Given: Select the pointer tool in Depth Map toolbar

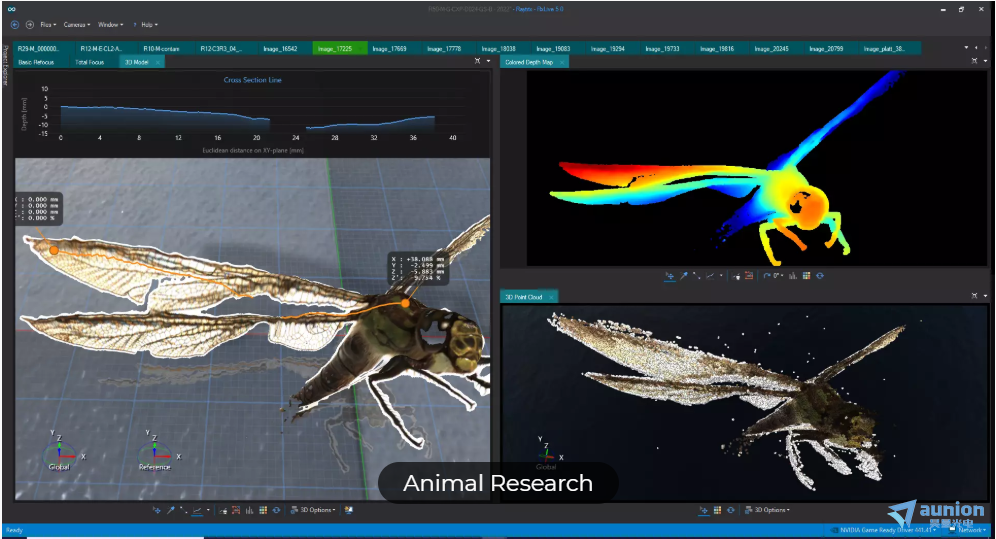Looking at the screenshot, I should 670,276.
